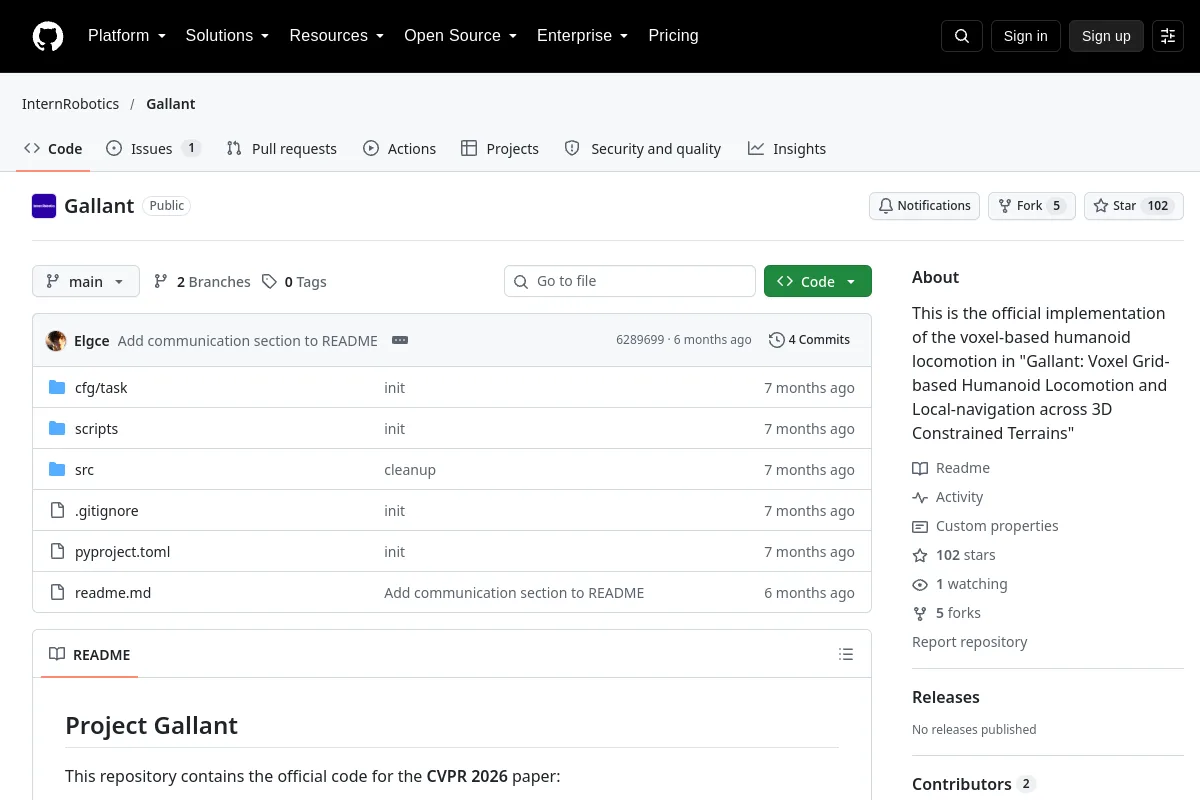Image resolution: width=1200 pixels, height=800 pixels.
Task: Go to Pricing in the header
Action: (673, 36)
